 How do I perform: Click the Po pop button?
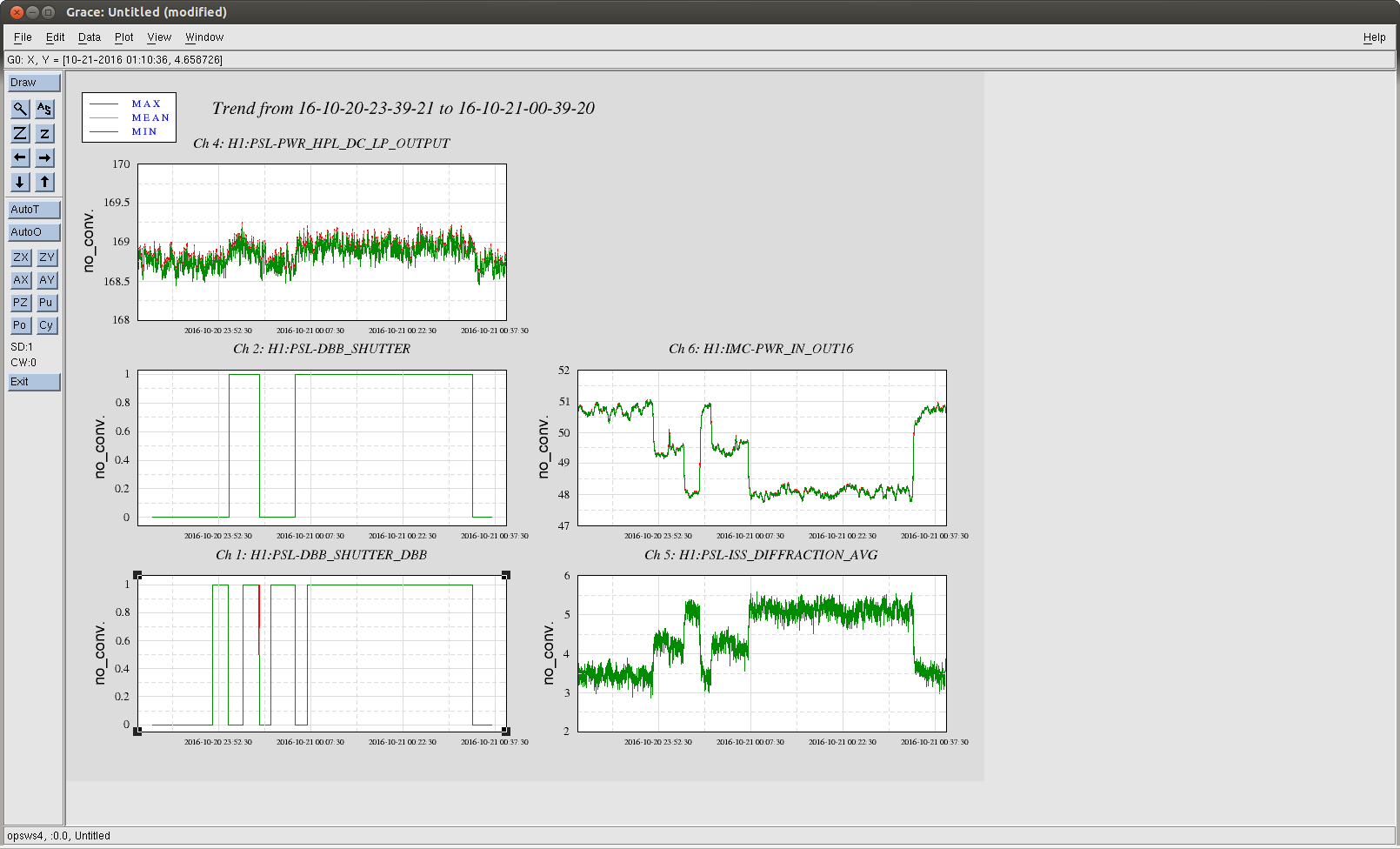(21, 325)
